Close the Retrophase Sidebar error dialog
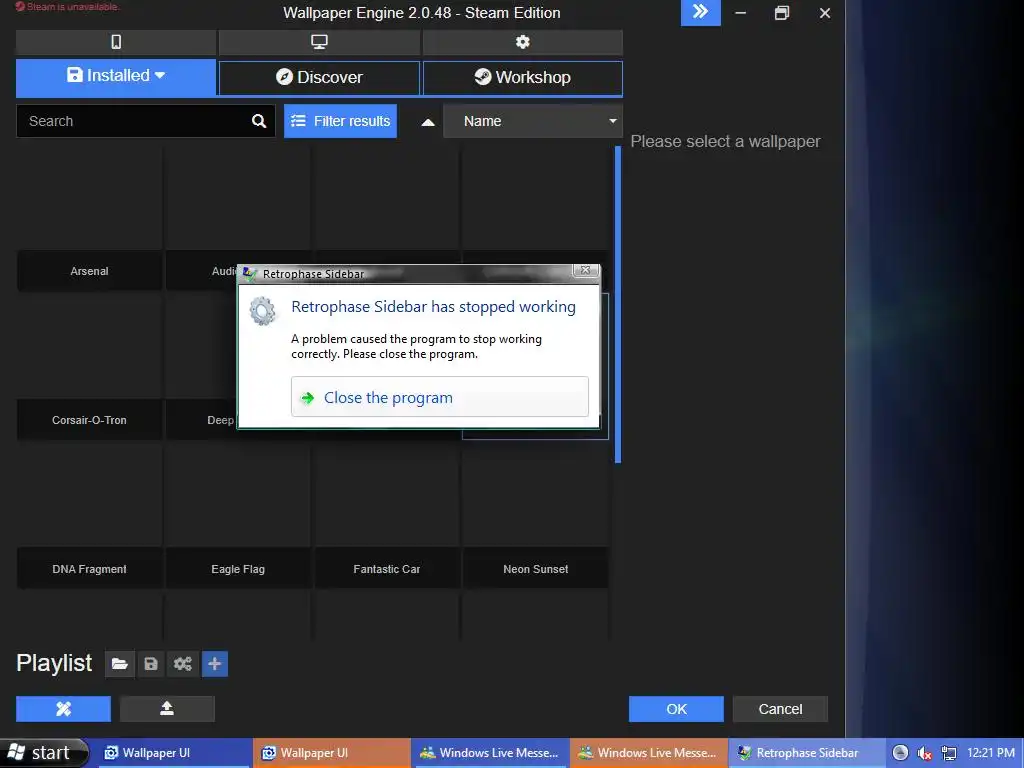 click(586, 270)
